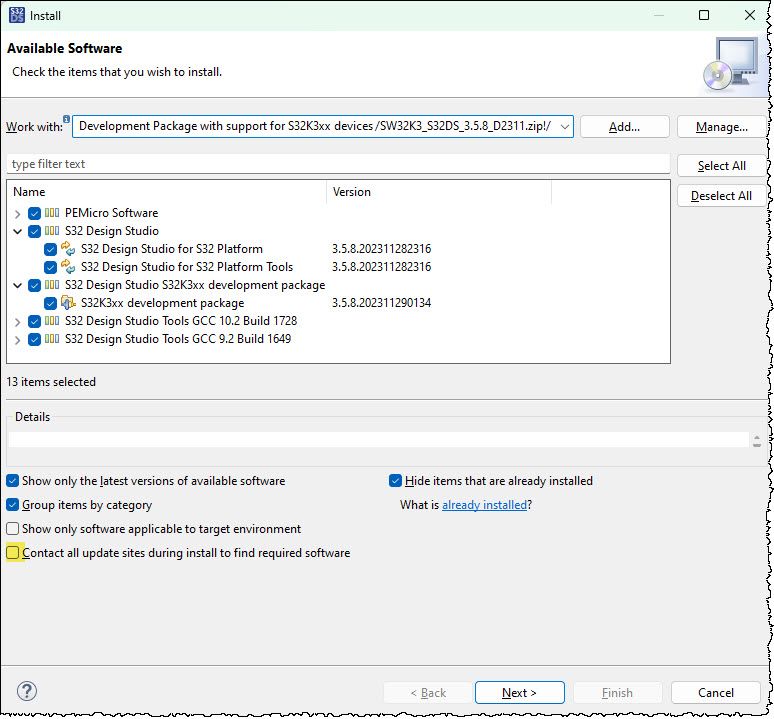Uncheck GCC 9.2 Build 1649 checkbox
Screen dimensions: 774x719
coord(35,340)
